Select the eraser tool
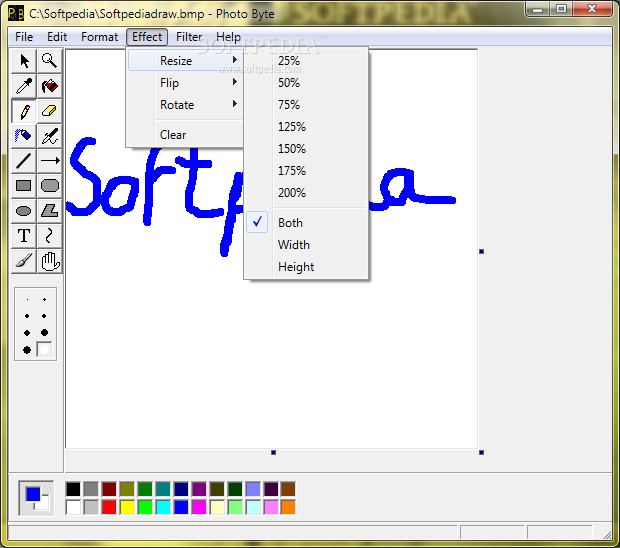Image resolution: width=620 pixels, height=548 pixels. click(x=49, y=111)
